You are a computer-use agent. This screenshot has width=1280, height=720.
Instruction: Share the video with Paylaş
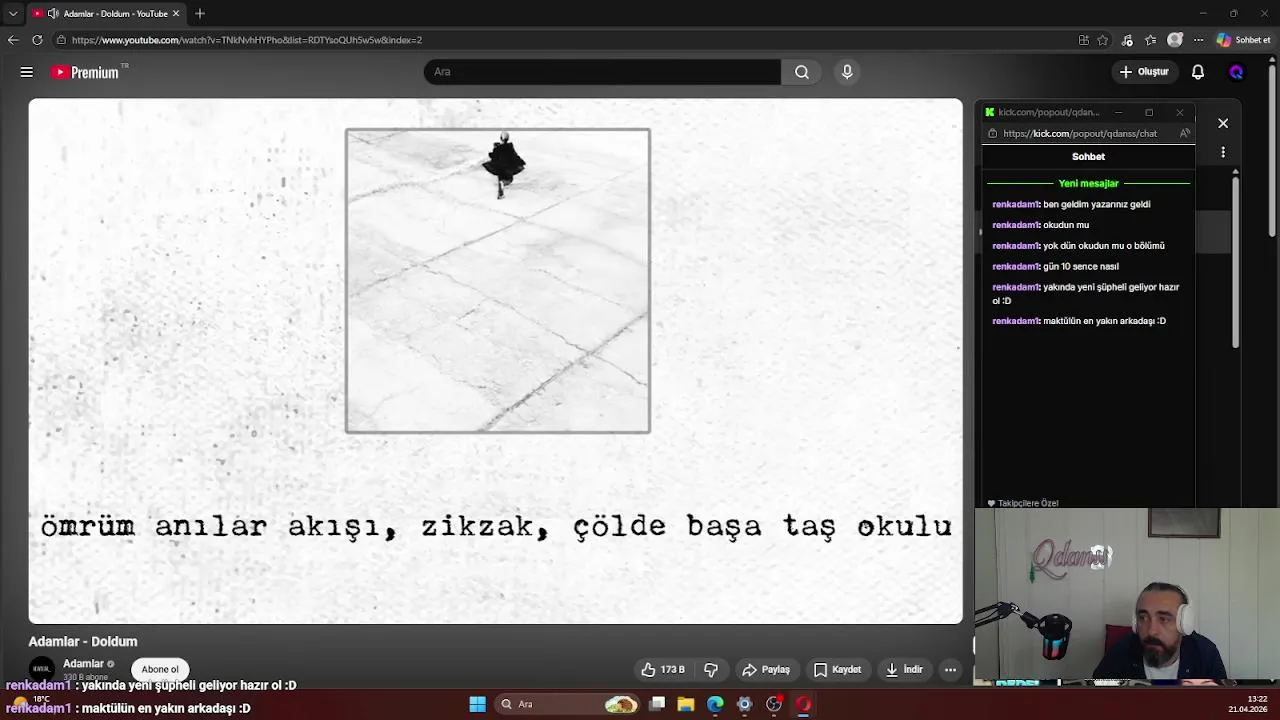point(766,670)
